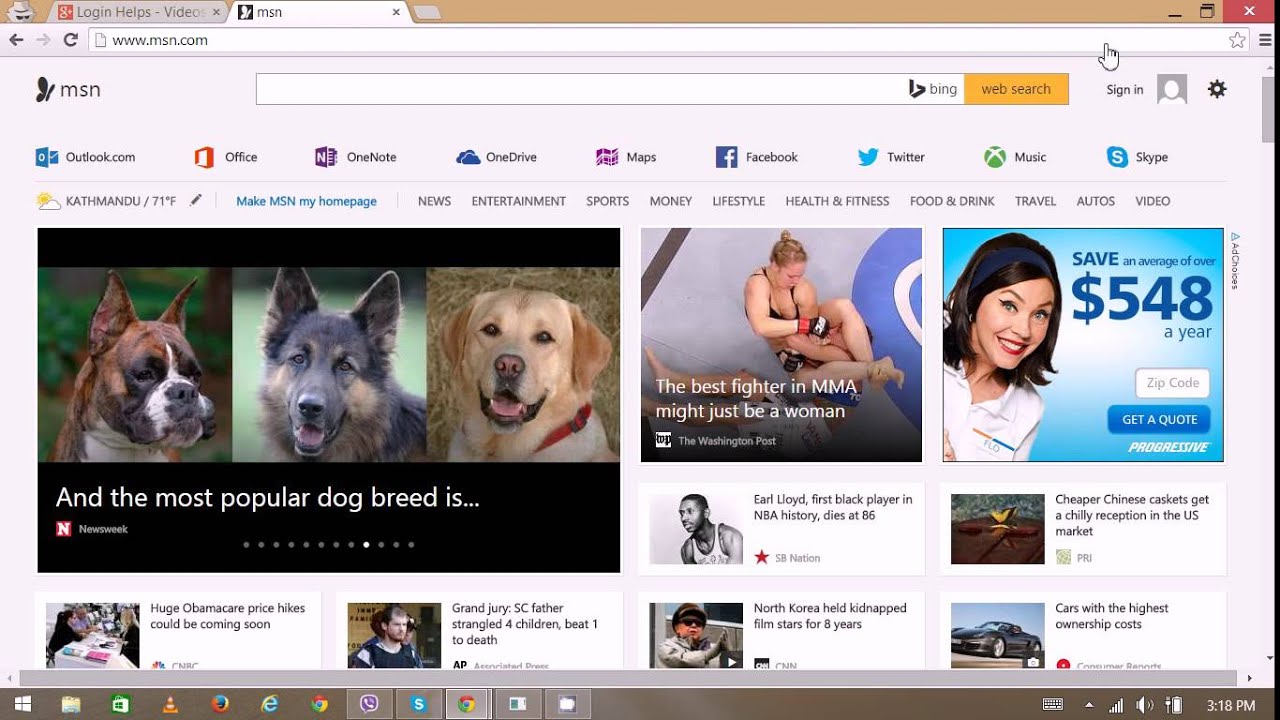This screenshot has height=720, width=1280.
Task: Launch Skype from the services bar
Action: click(x=1117, y=157)
